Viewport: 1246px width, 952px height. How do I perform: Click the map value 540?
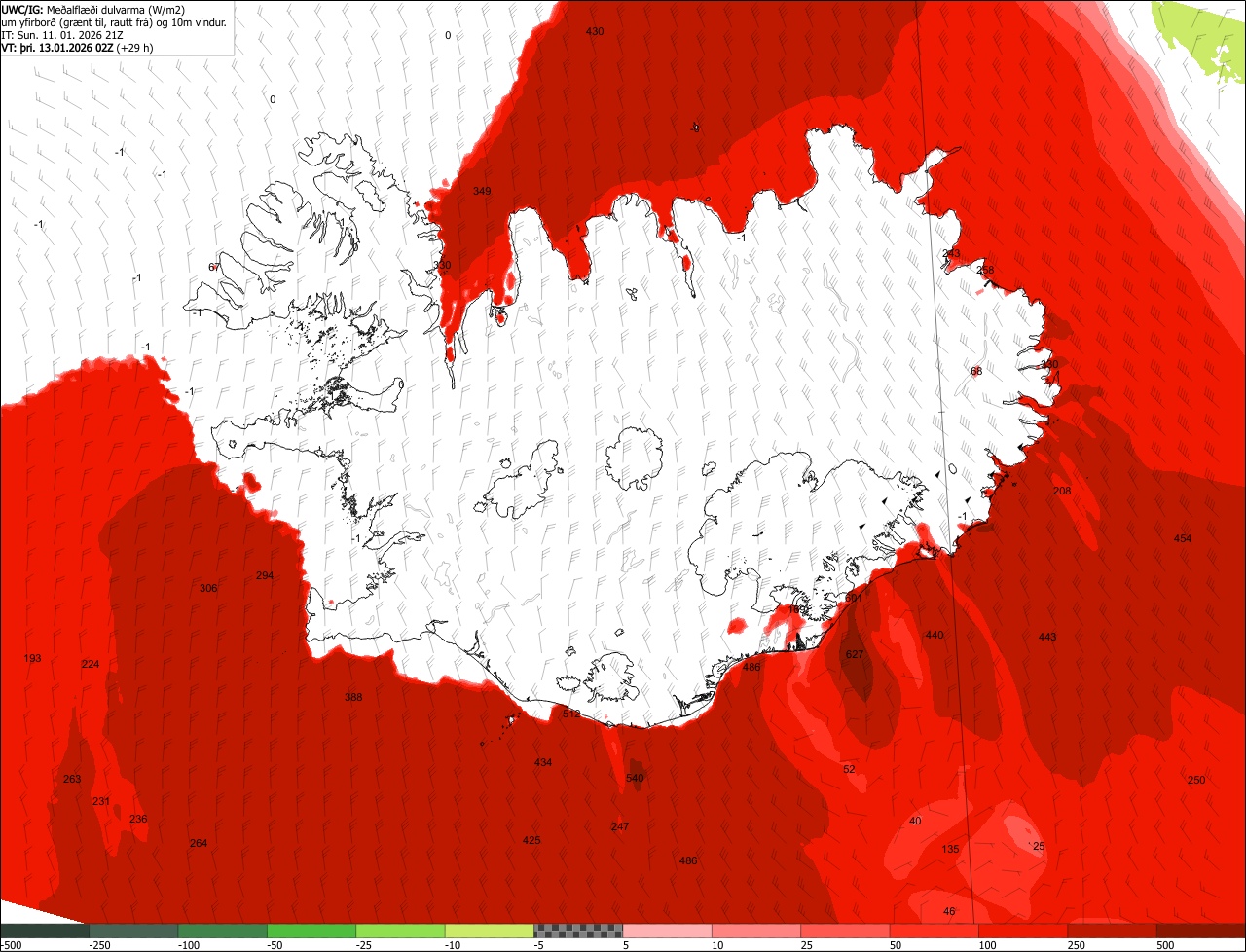[x=635, y=778]
